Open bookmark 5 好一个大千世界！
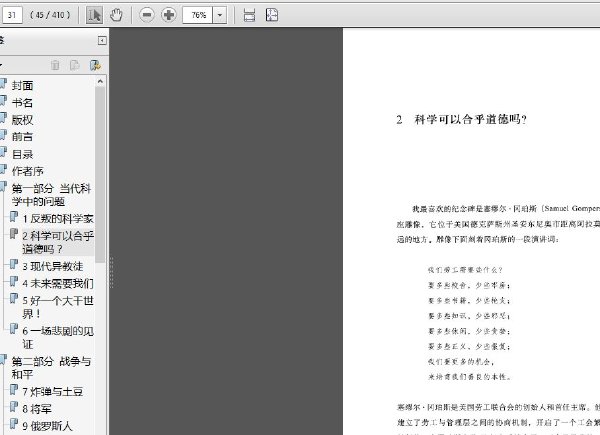This screenshot has height=435, width=600. coord(58,307)
